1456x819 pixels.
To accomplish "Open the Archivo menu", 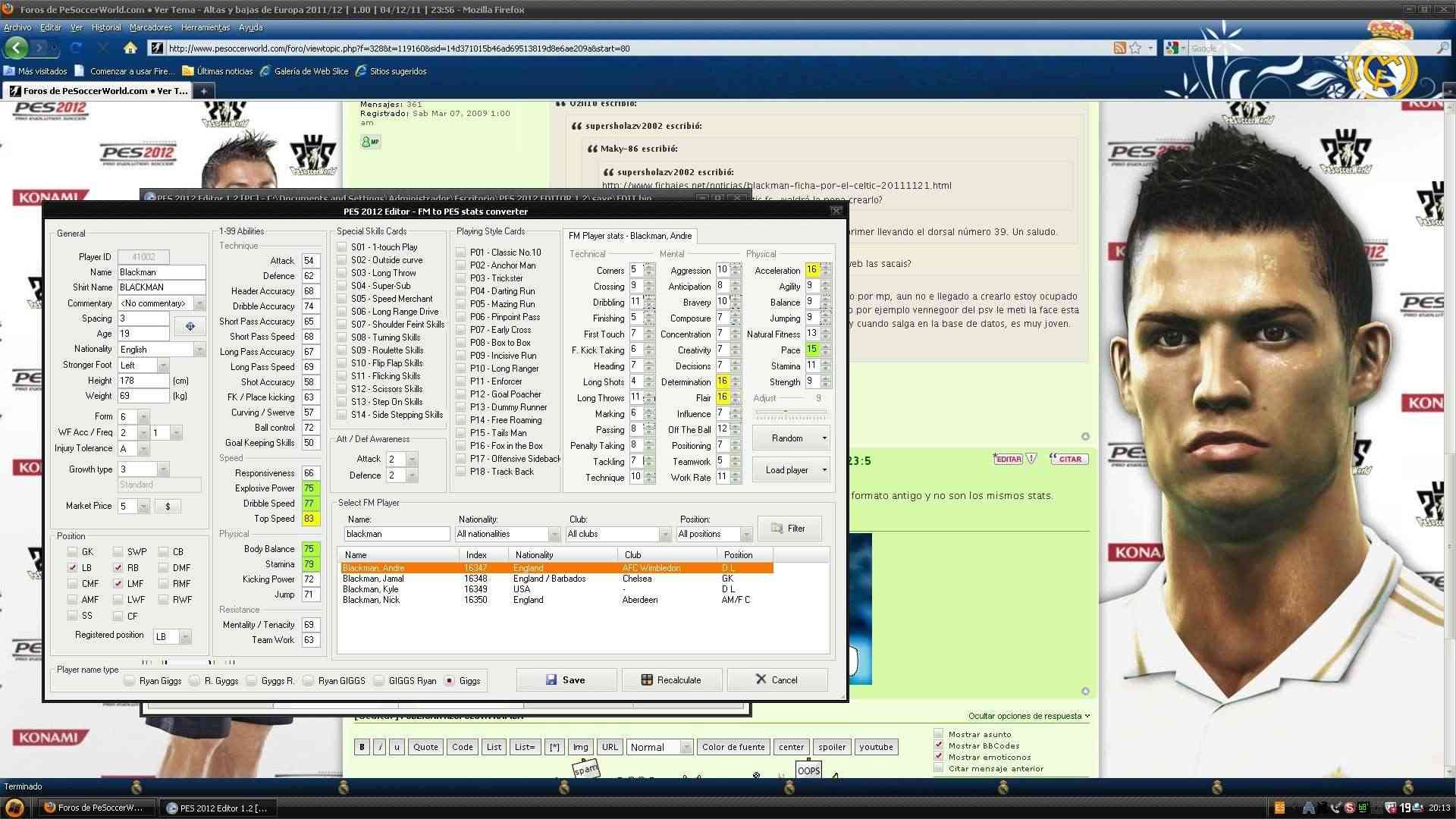I will [x=17, y=27].
